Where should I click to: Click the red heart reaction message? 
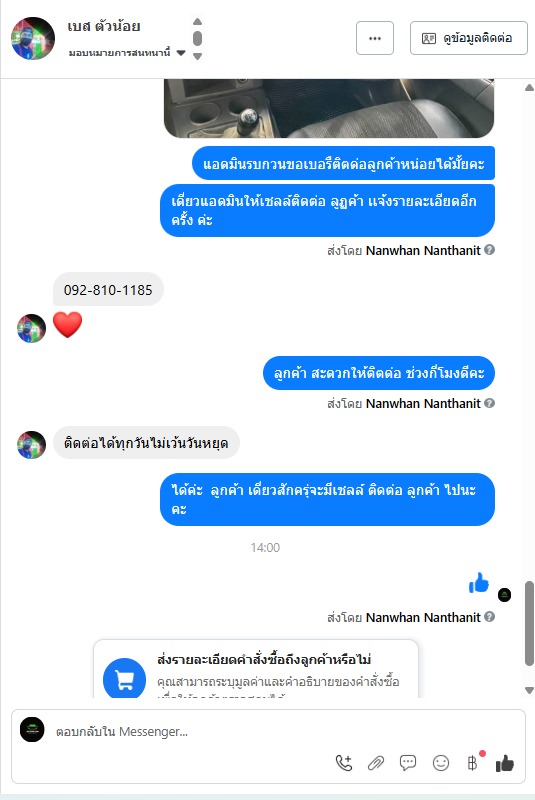tap(67, 325)
